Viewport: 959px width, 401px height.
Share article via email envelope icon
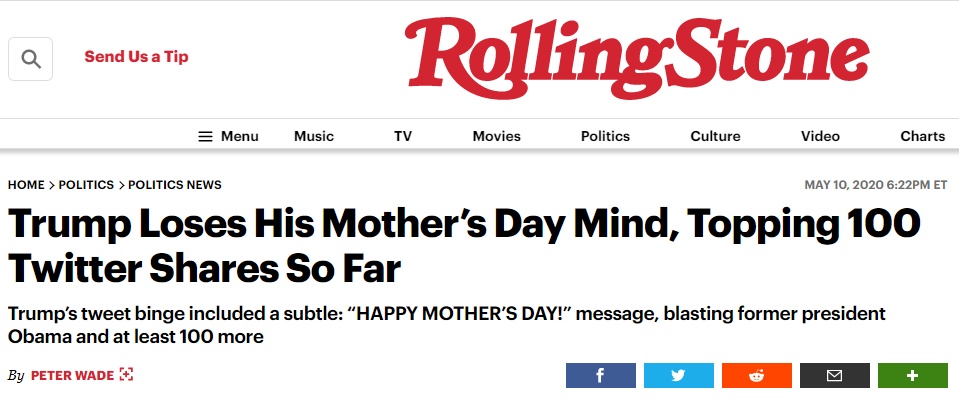point(834,376)
